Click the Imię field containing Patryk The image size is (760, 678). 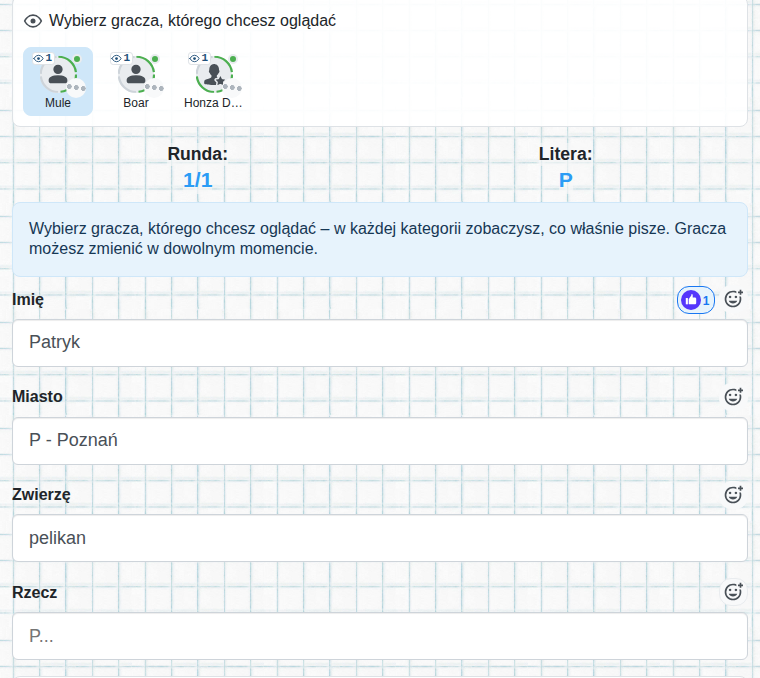380,343
